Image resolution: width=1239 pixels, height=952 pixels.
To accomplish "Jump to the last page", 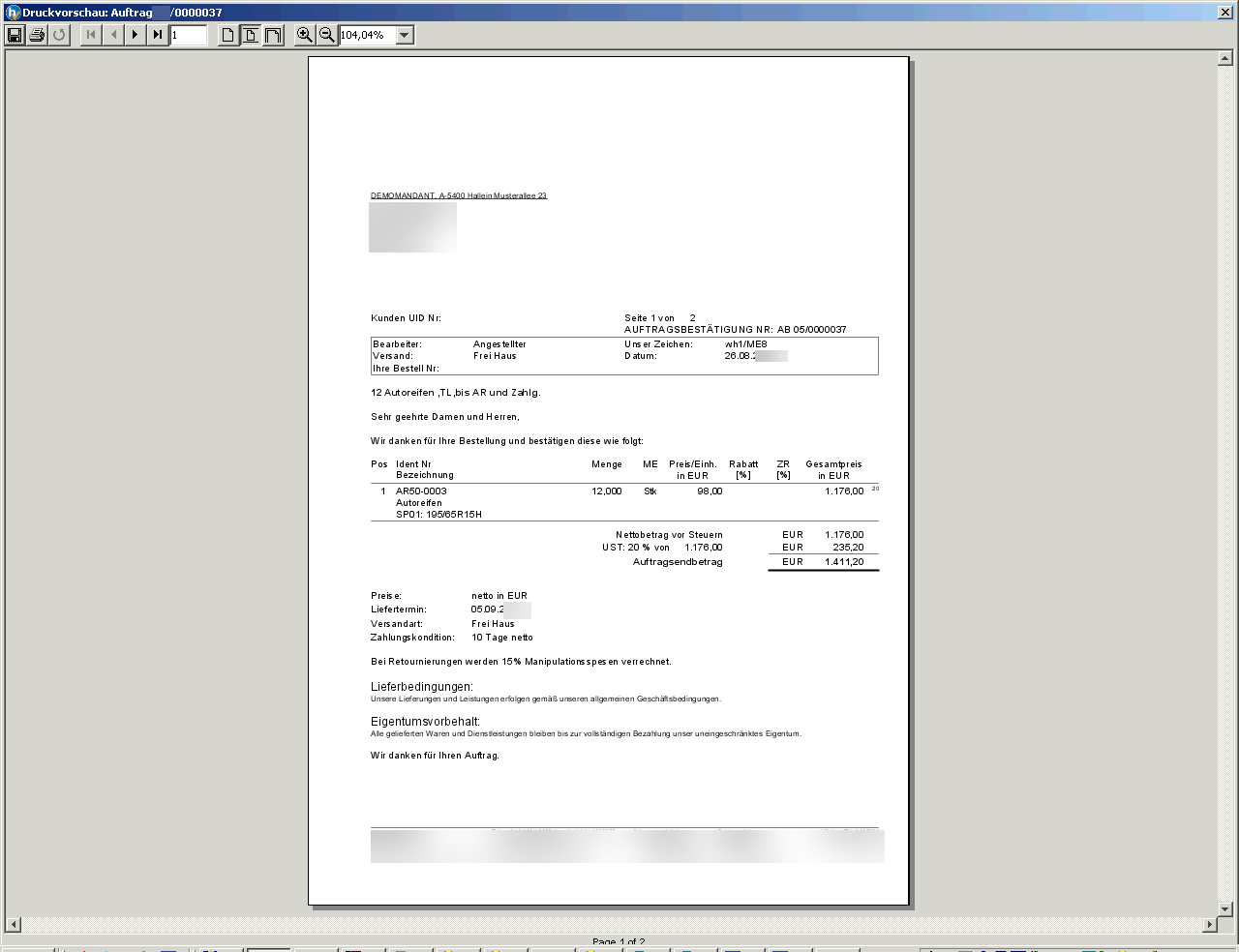I will pos(158,35).
